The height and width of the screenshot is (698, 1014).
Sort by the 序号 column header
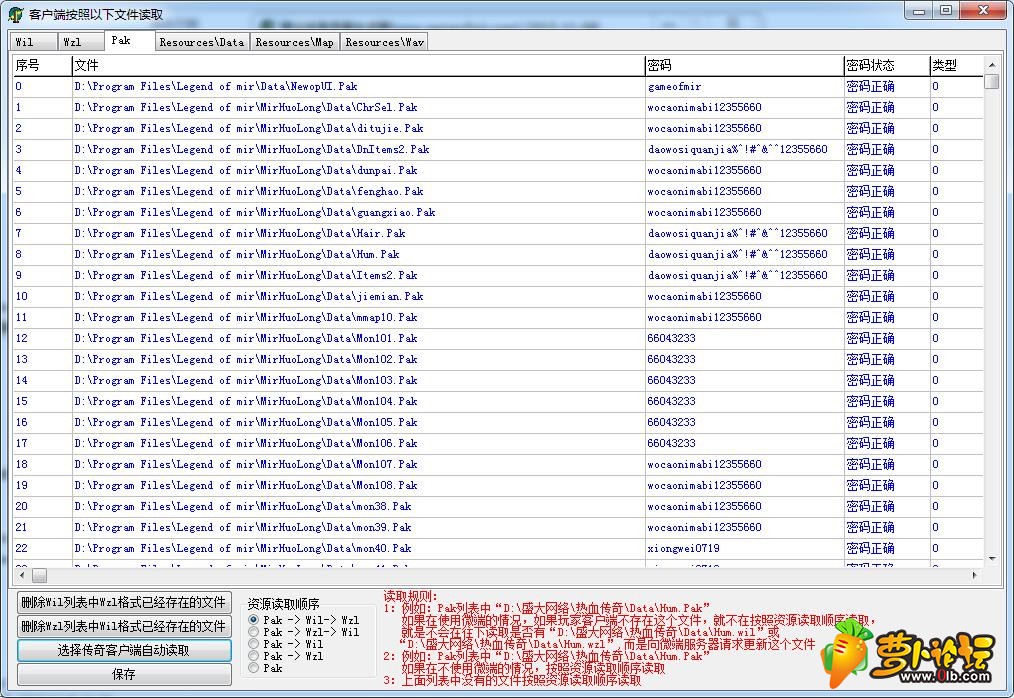coord(42,65)
